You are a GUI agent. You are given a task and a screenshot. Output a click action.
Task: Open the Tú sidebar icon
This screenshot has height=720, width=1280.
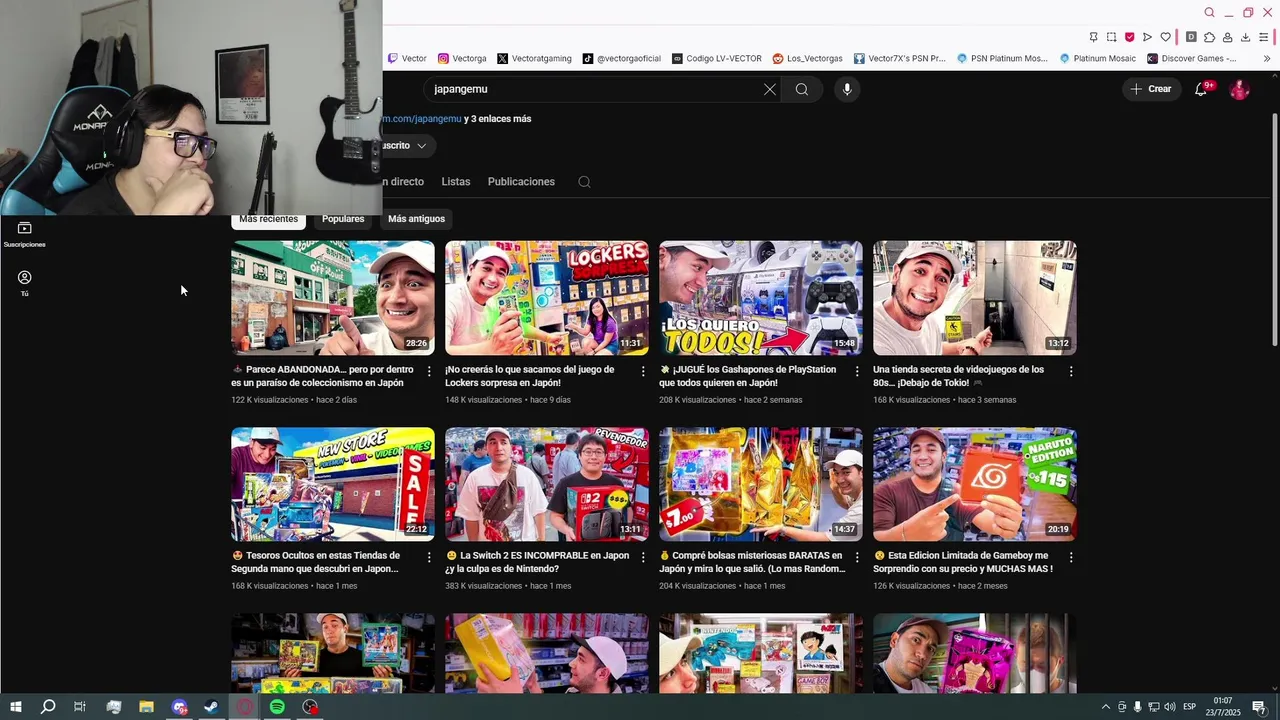tap(24, 283)
